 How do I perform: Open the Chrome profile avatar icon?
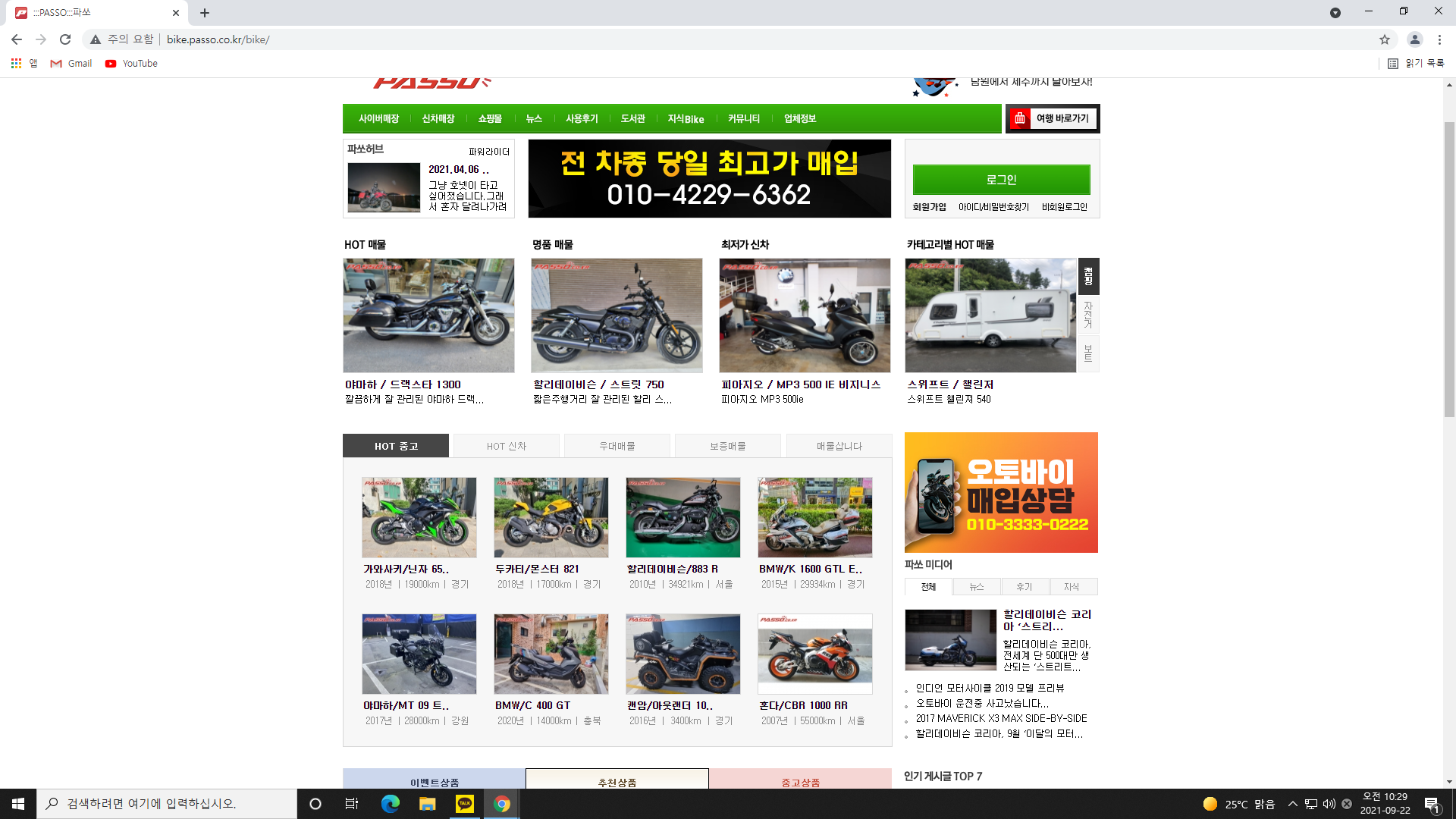pyautogui.click(x=1415, y=39)
